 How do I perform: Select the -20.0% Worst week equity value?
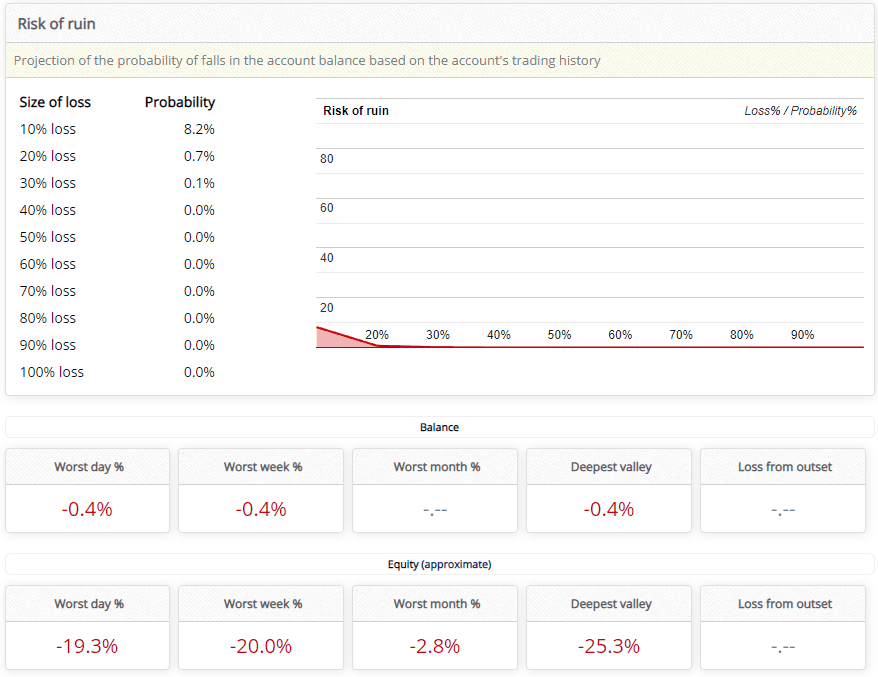[x=260, y=646]
